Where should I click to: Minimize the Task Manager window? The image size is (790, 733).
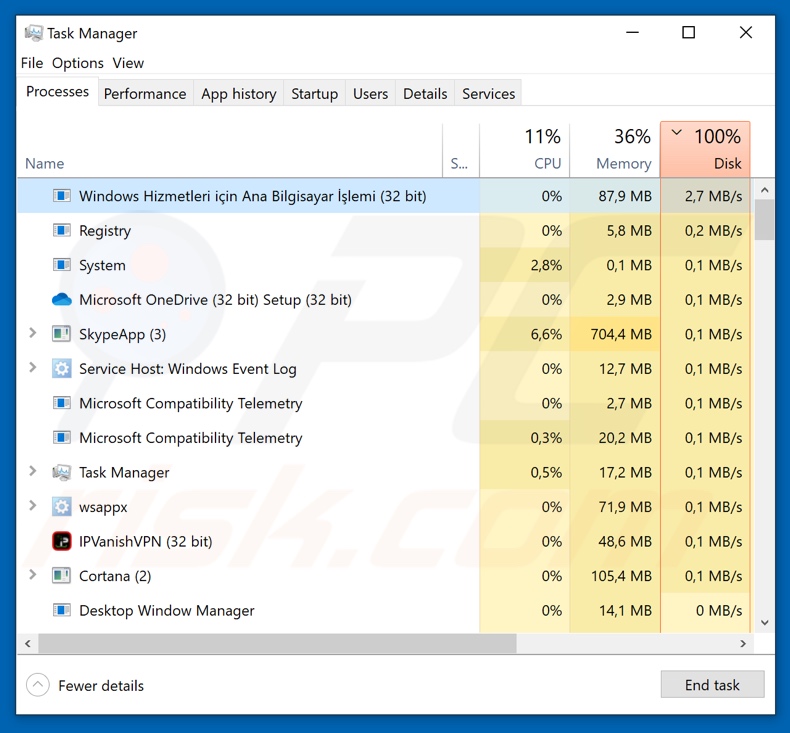(632, 33)
